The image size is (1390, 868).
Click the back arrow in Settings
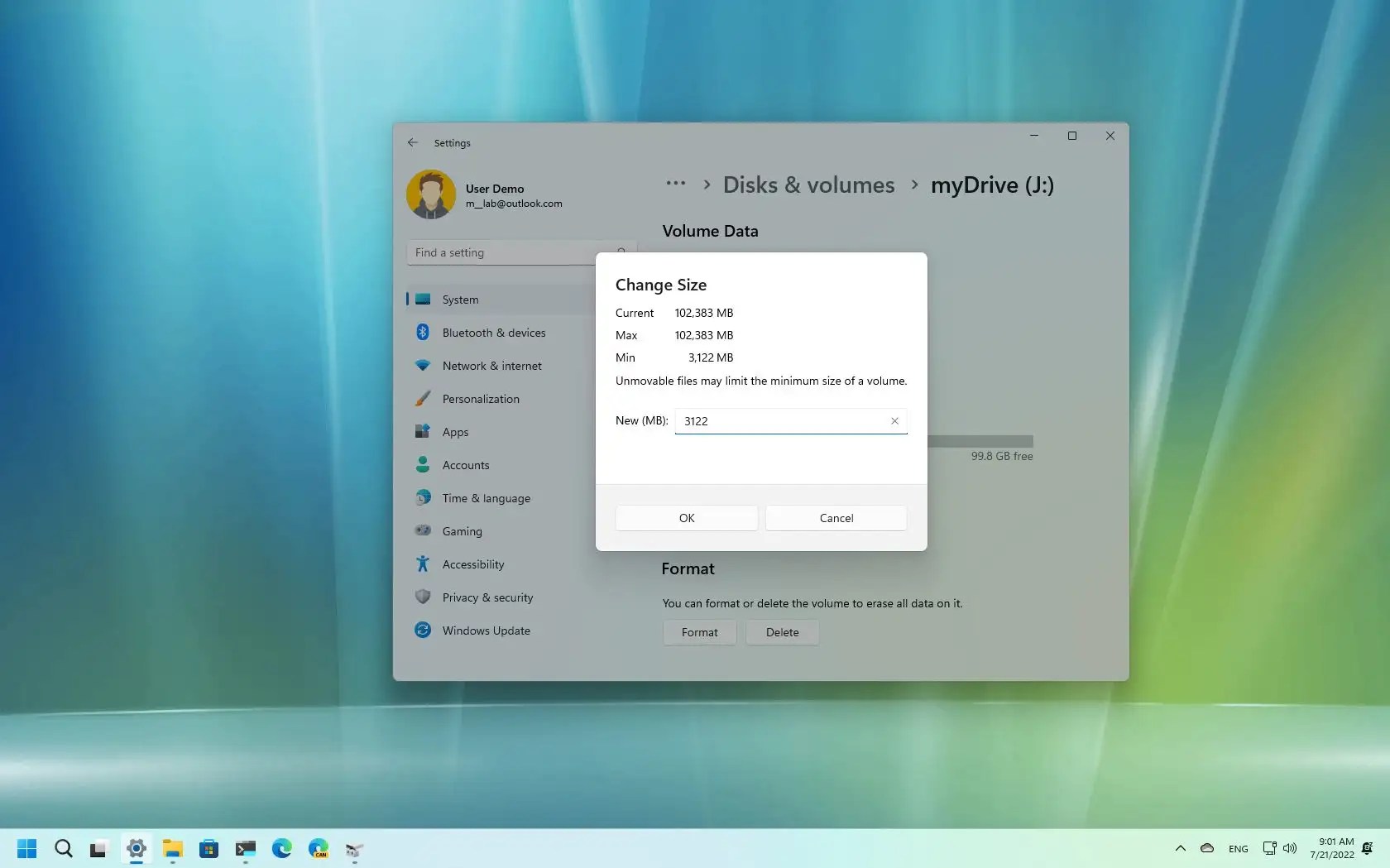412,142
